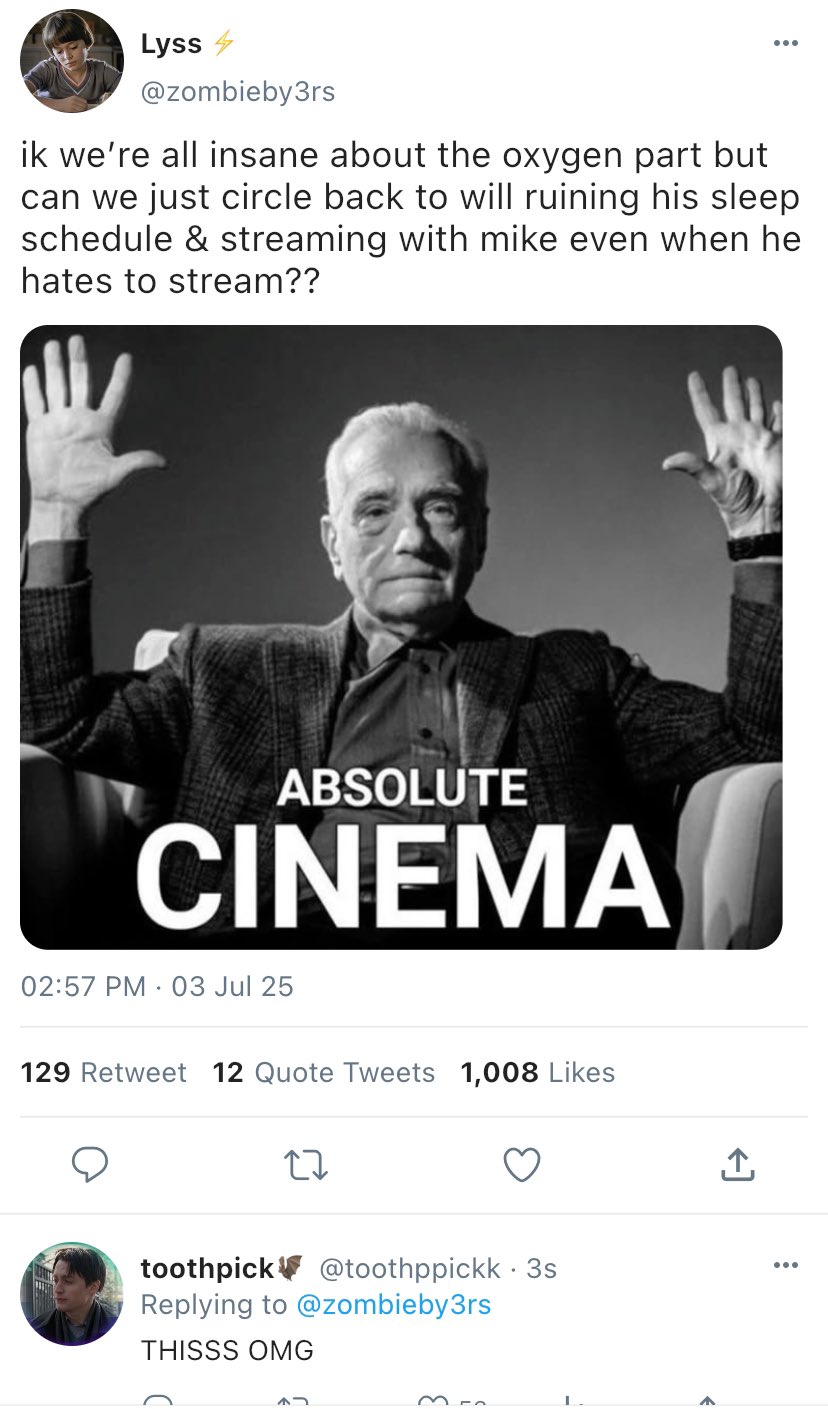This screenshot has width=828, height=1409.
Task: Open toothpick's profile avatar
Action: point(71,1293)
